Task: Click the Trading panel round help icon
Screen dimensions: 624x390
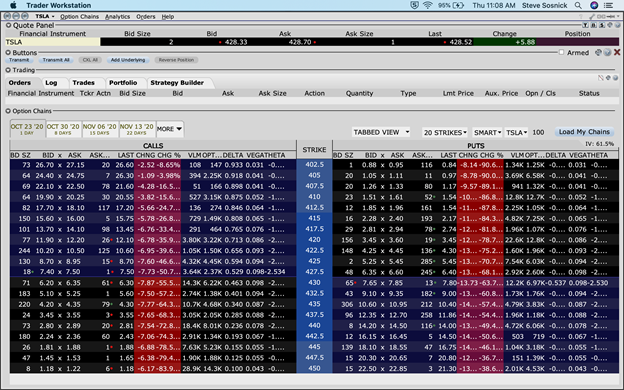Action: tap(616, 78)
